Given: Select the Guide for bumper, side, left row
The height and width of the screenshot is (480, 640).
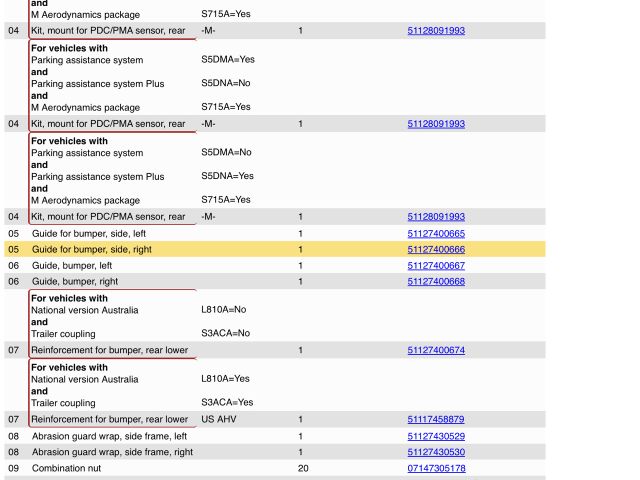Looking at the screenshot, I should pyautogui.click(x=89, y=233).
